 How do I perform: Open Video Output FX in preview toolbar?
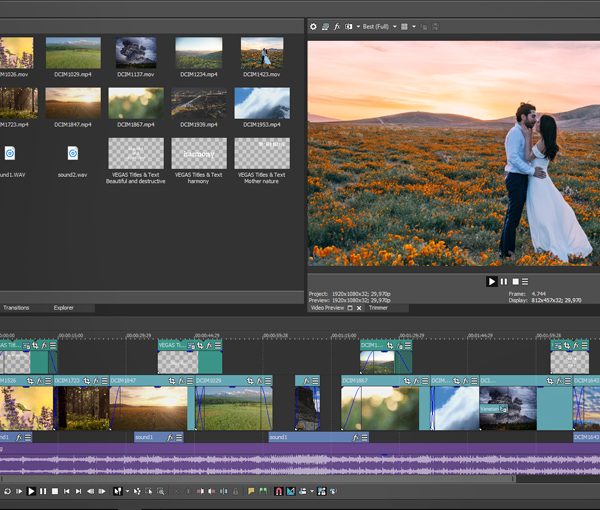tap(337, 27)
